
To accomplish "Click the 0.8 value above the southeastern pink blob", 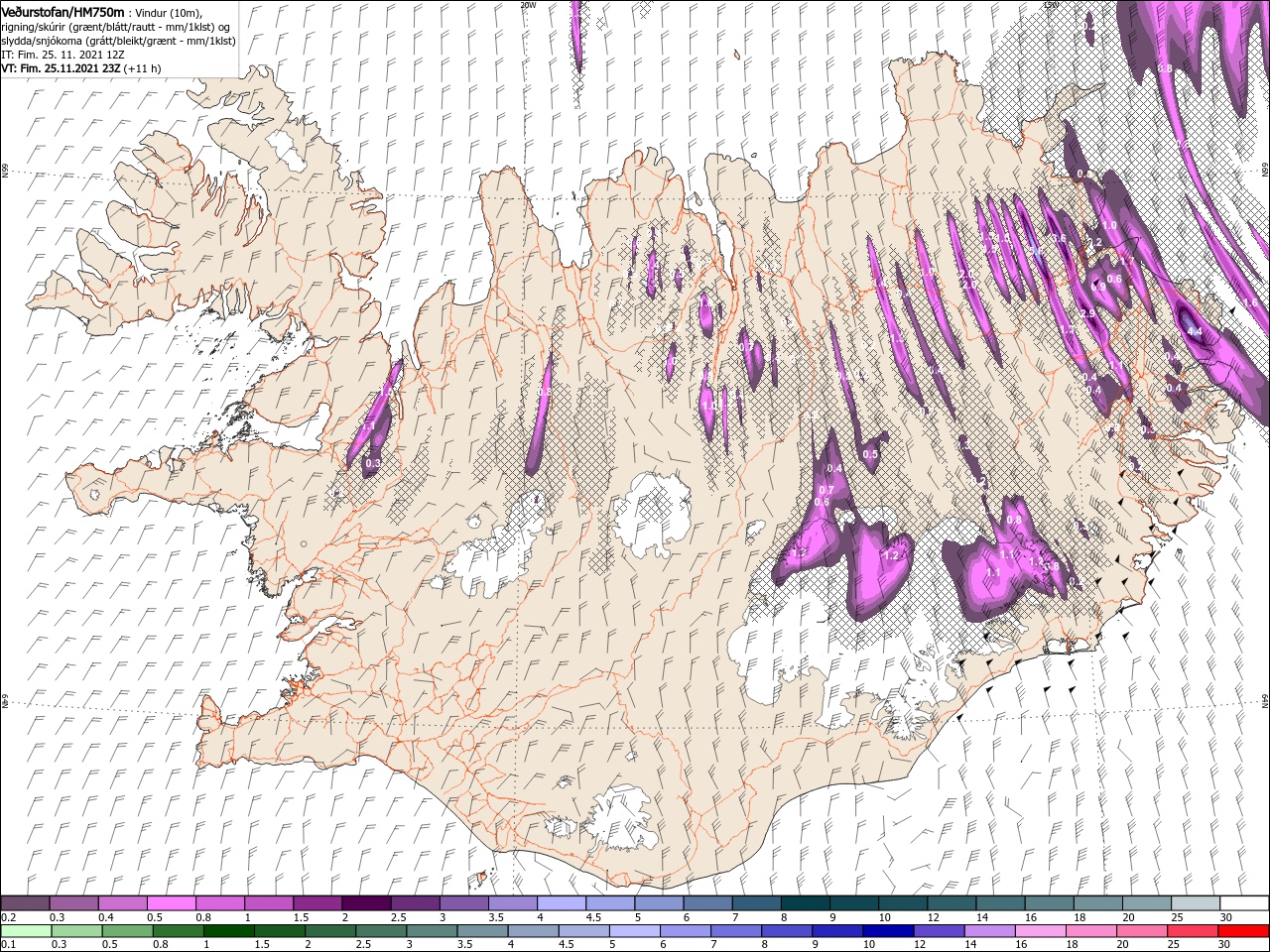I will tap(1014, 520).
